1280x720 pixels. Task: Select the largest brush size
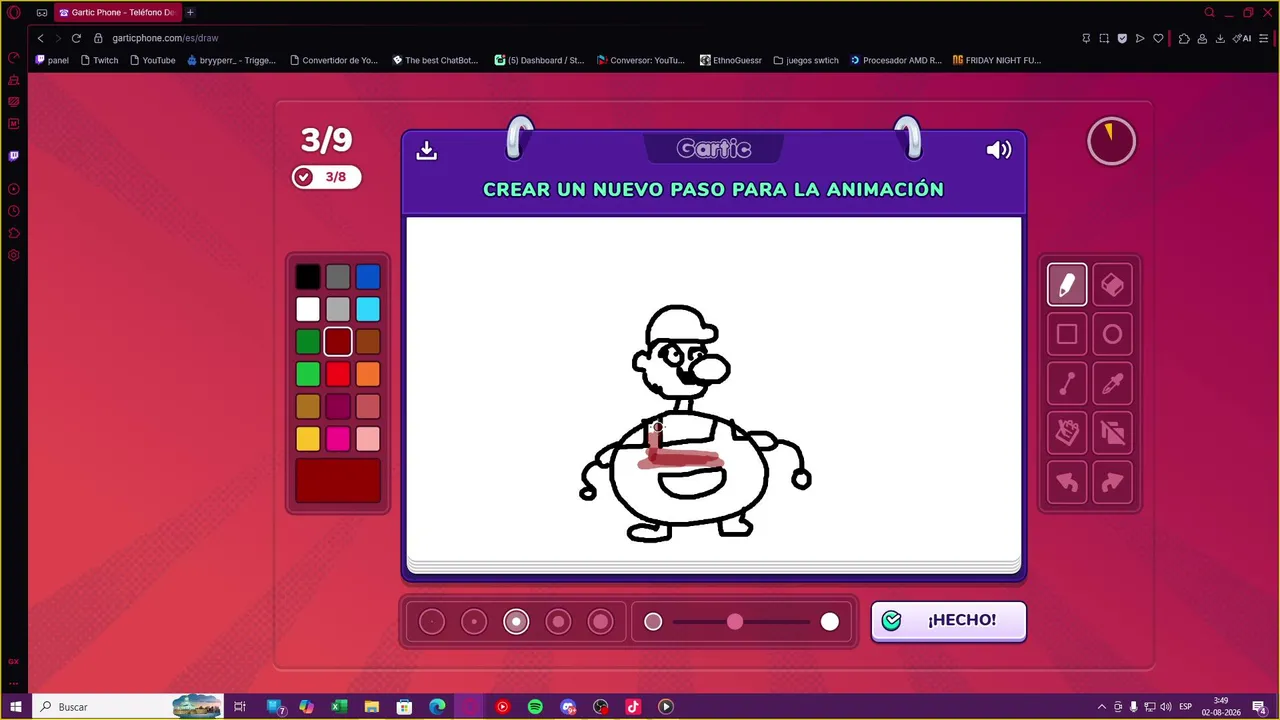click(600, 622)
